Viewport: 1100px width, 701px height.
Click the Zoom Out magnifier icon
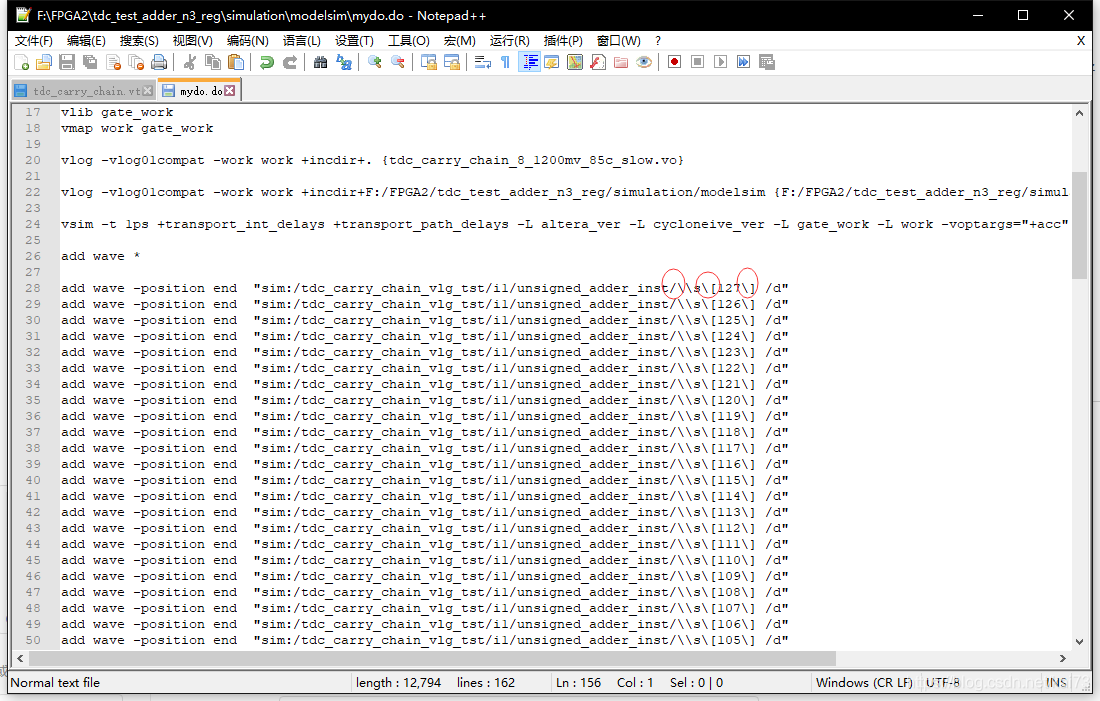398,62
